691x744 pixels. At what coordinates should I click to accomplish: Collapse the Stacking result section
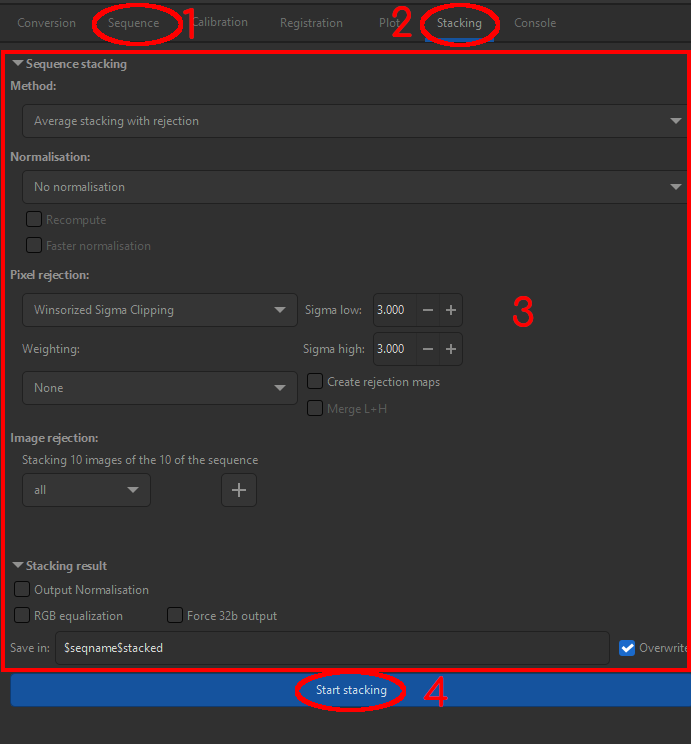coord(18,566)
